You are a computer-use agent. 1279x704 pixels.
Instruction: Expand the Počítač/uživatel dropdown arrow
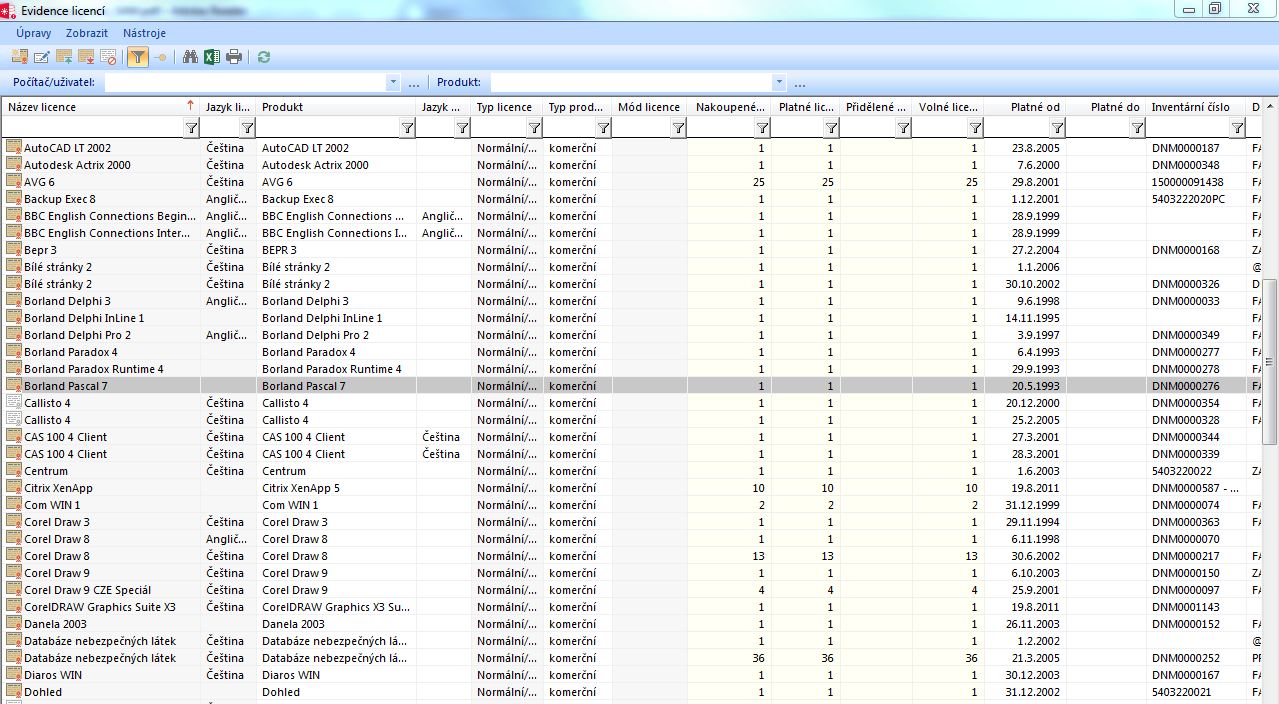[x=392, y=82]
